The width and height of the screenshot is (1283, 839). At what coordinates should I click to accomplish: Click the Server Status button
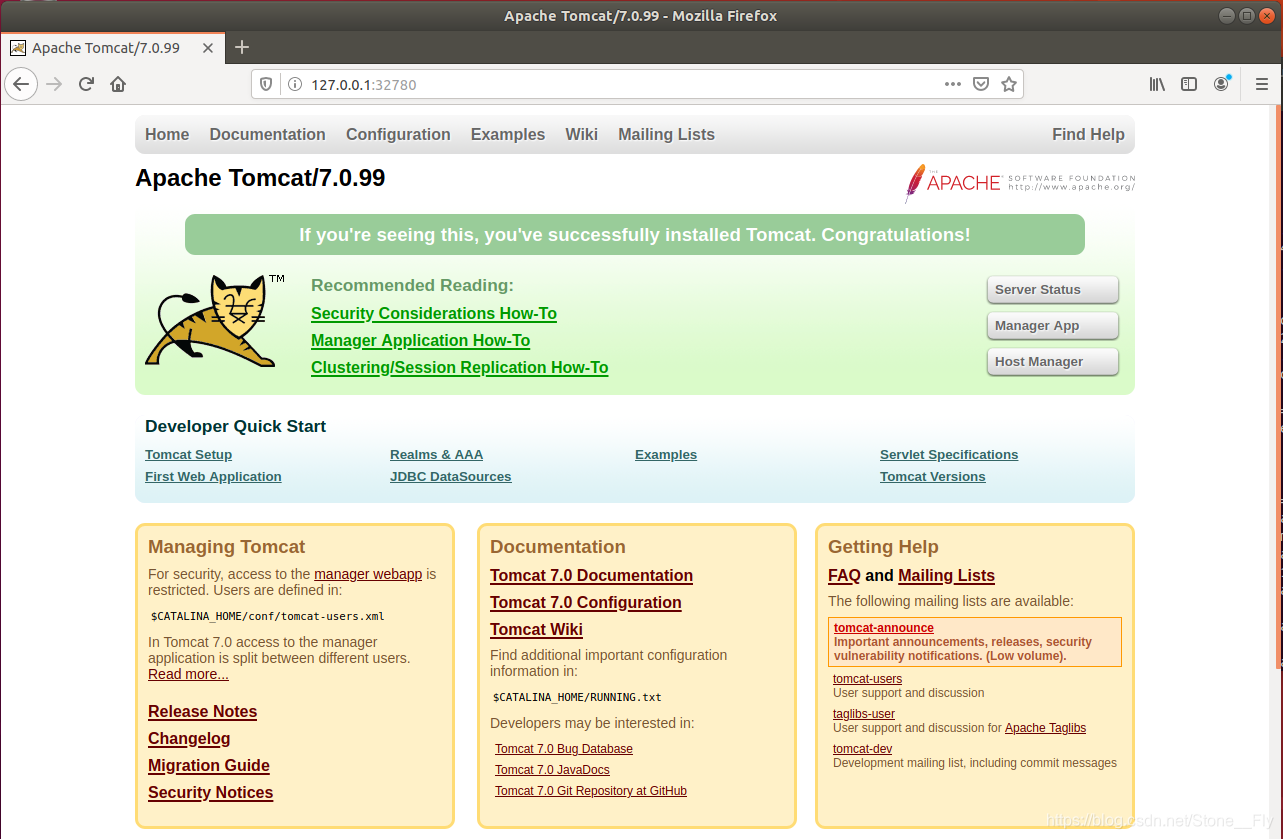point(1052,290)
